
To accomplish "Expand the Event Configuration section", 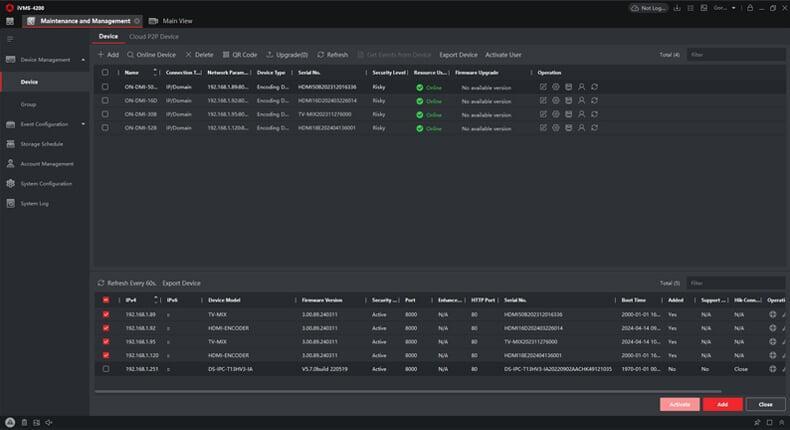I will (x=83, y=124).
